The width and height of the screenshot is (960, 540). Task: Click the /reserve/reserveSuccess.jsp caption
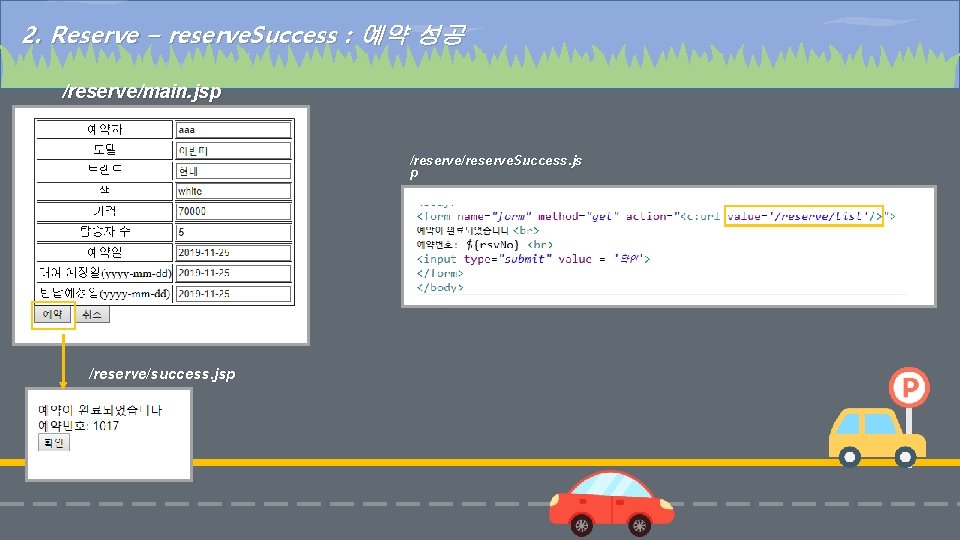pyautogui.click(x=495, y=167)
